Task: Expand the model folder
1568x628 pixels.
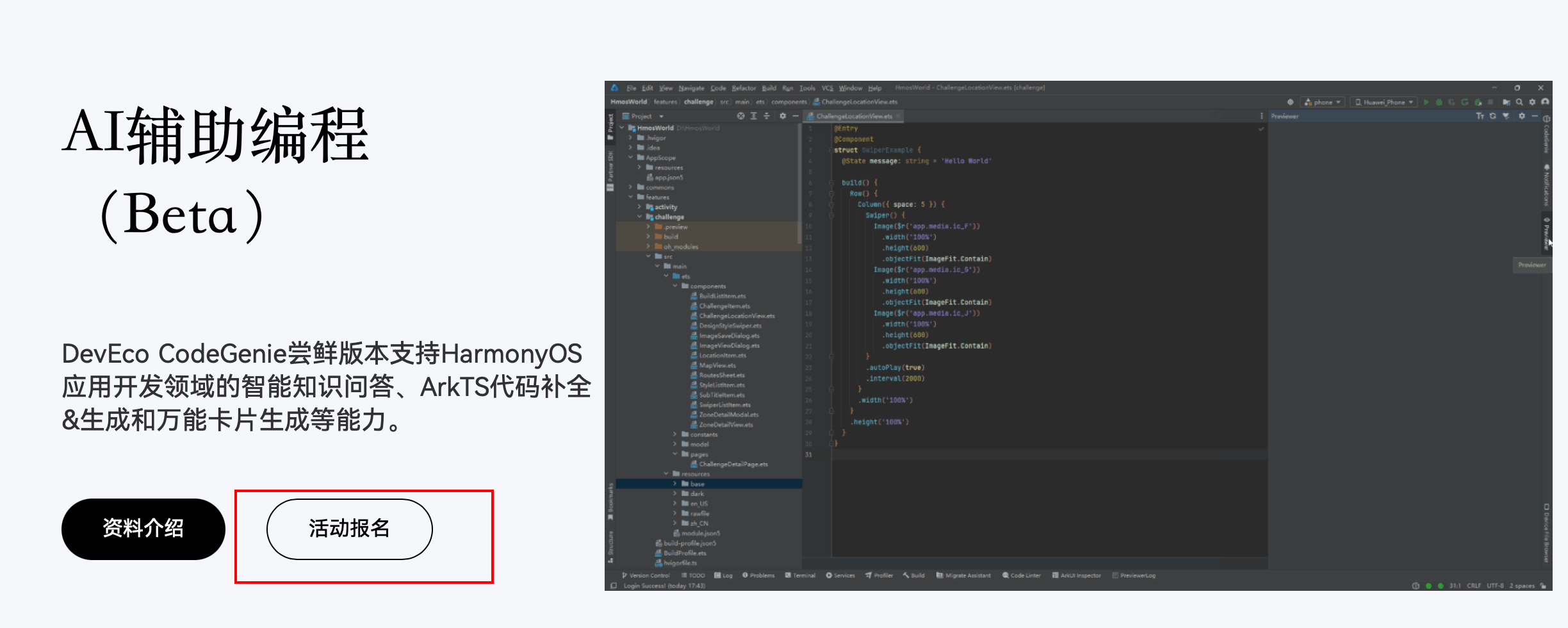Action: point(675,444)
